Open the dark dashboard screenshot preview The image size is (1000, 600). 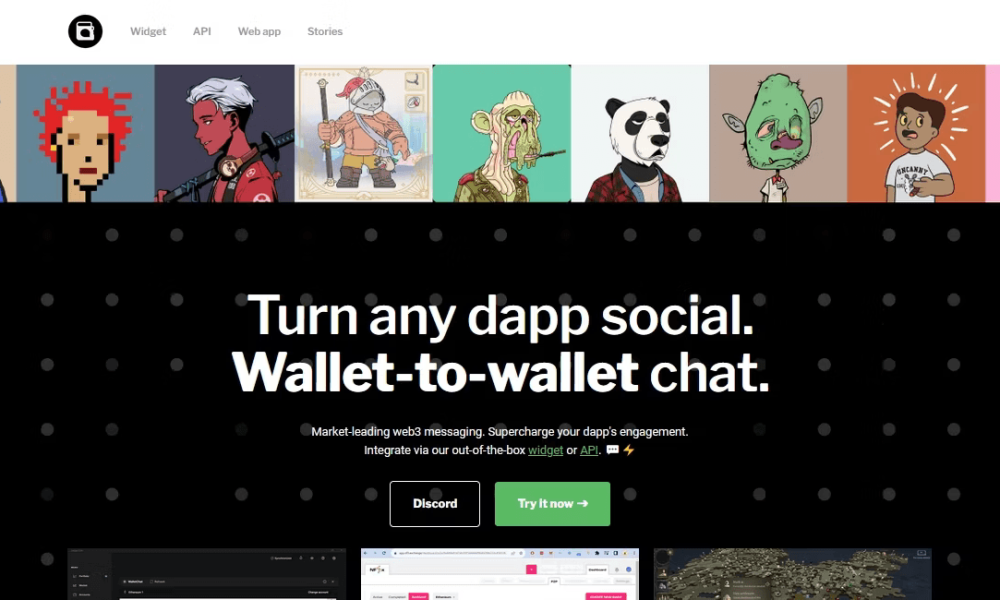coord(207,574)
